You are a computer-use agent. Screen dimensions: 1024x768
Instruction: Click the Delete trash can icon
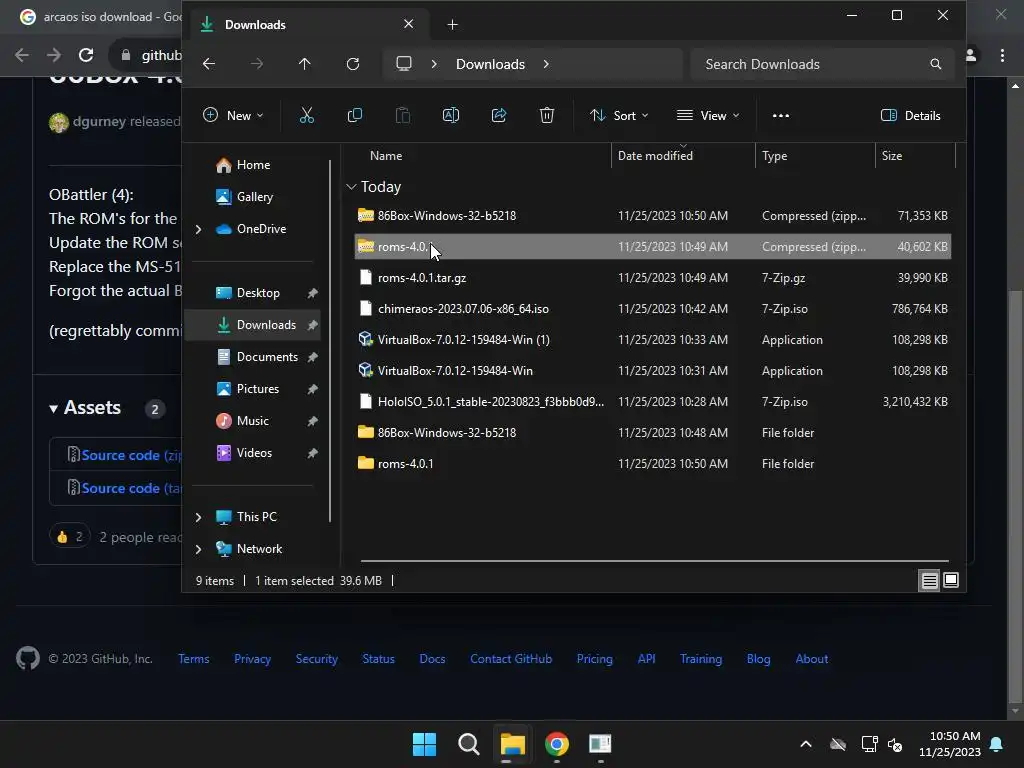(547, 116)
